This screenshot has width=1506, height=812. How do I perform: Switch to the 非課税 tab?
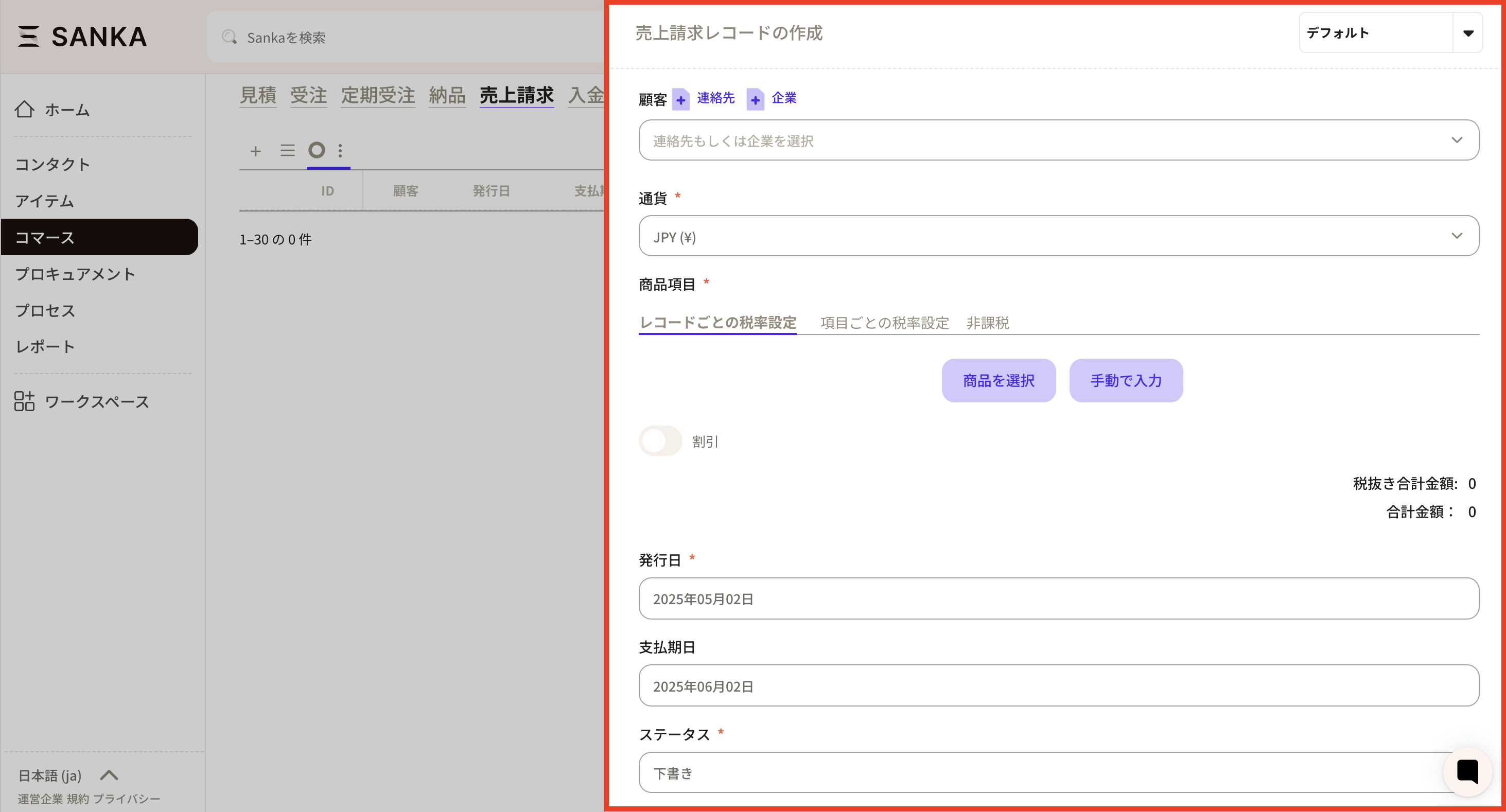(987, 323)
